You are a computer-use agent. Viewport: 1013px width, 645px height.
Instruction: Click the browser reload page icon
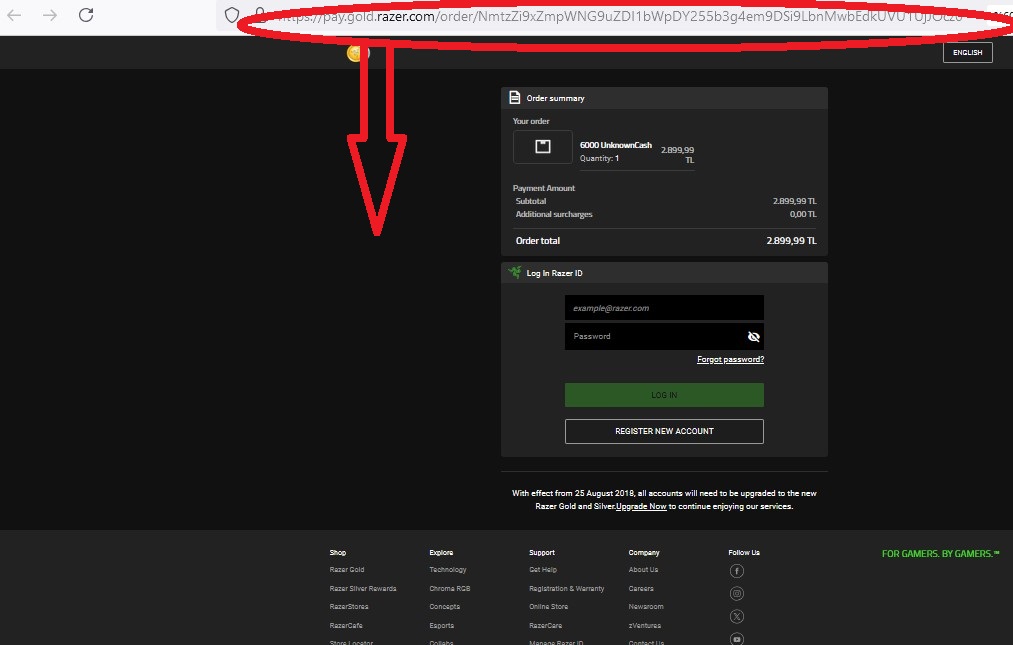pyautogui.click(x=86, y=15)
